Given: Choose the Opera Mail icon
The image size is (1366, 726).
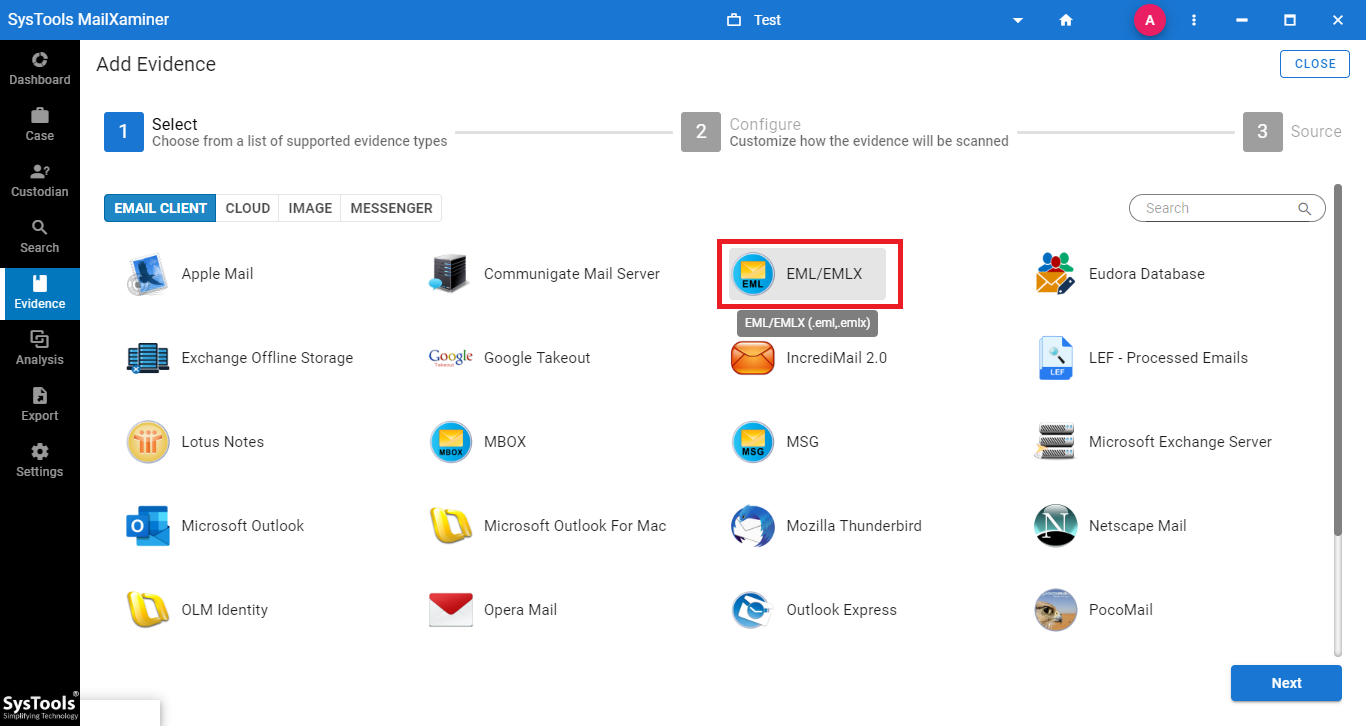Looking at the screenshot, I should [x=450, y=610].
